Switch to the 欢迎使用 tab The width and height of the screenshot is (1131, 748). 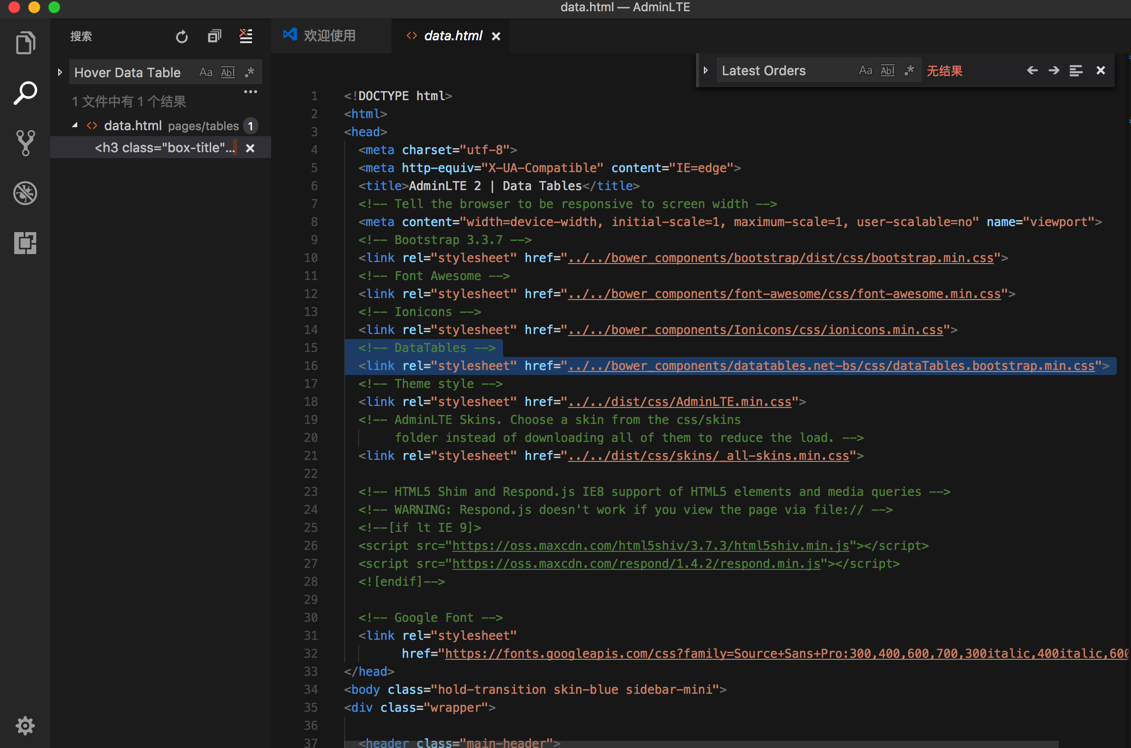[x=329, y=36]
